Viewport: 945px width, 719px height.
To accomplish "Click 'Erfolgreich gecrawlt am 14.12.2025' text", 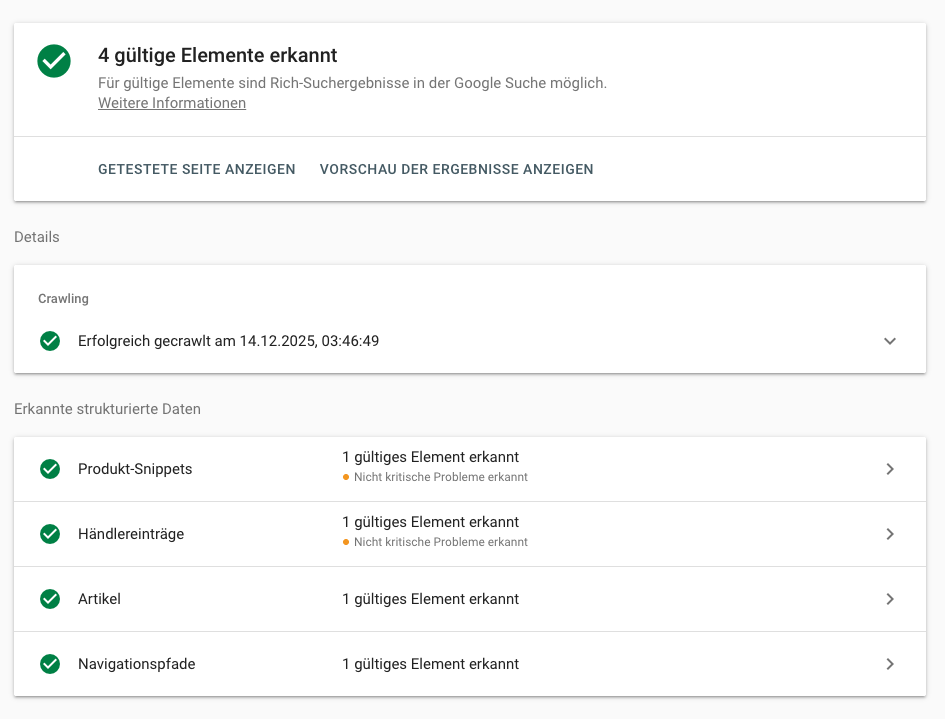I will (228, 341).
